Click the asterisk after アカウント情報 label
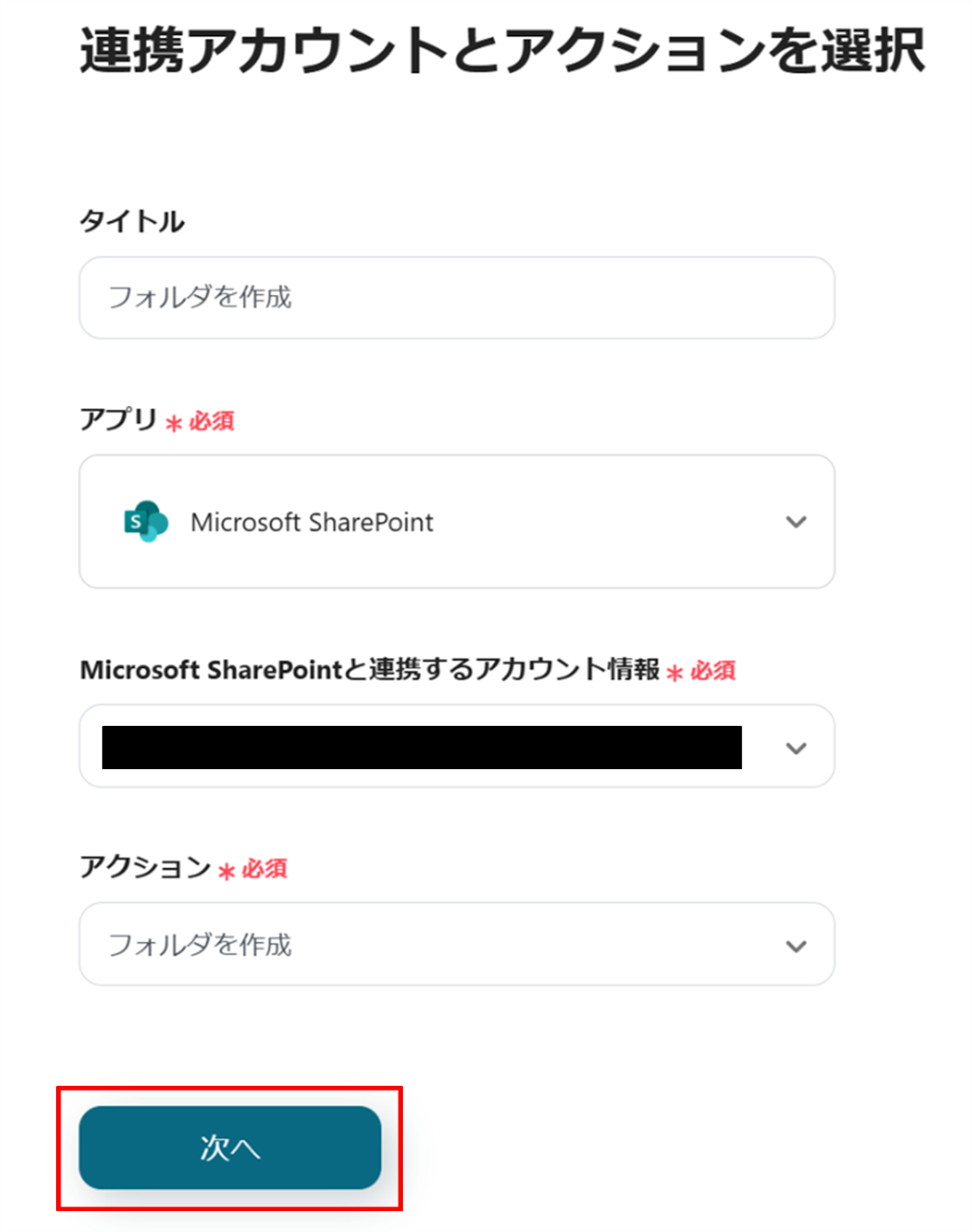Viewport: 972px width, 1232px height. tap(675, 674)
